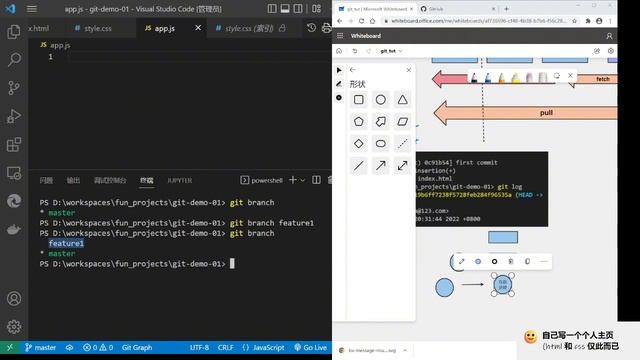
Task: Pick the yellow highlighter in the pen tray
Action: click(x=516, y=77)
